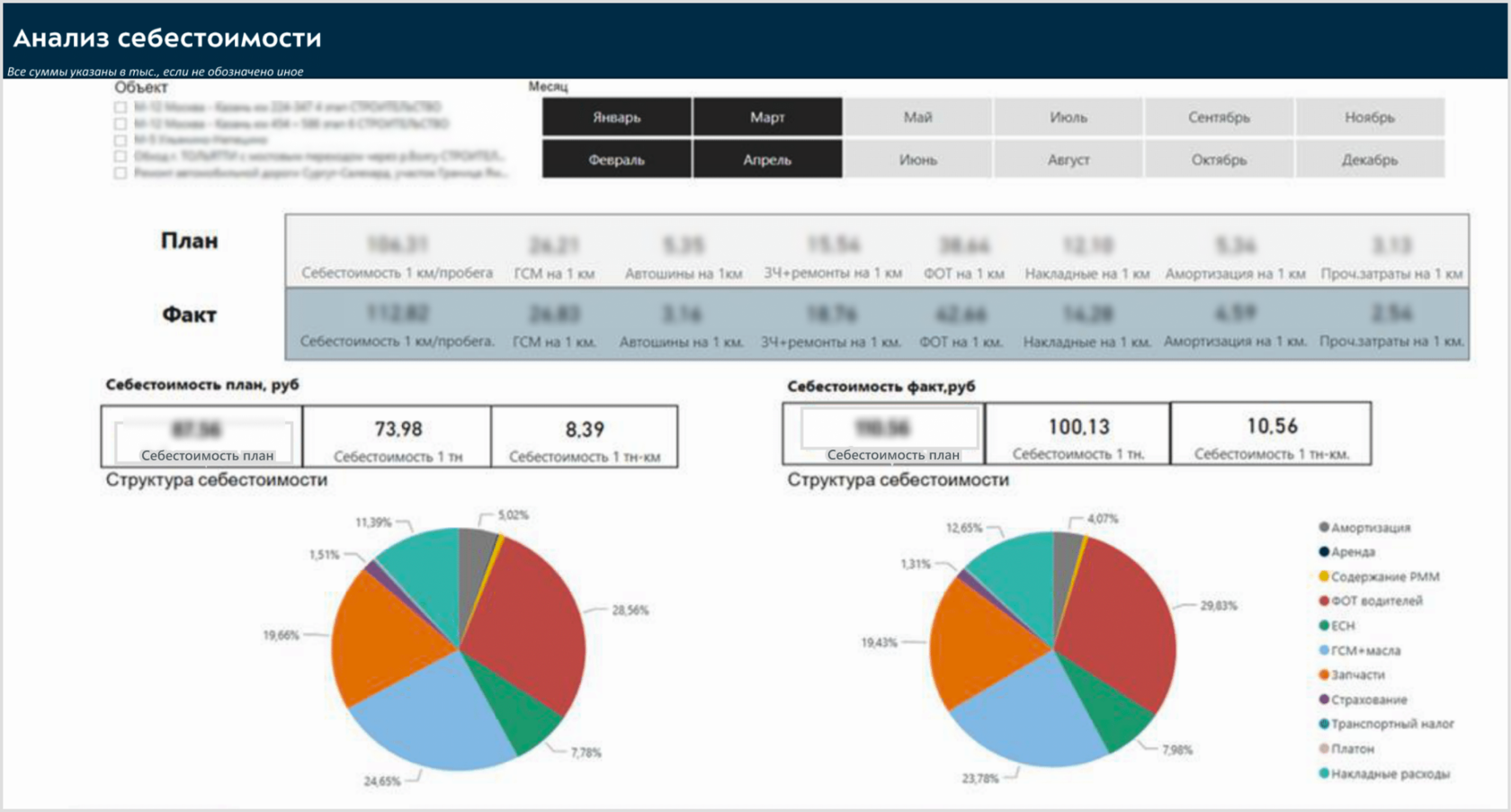This screenshot has width=1511, height=812.
Task: Click fact card ФОТ на 1 км.
Action: tap(961, 324)
